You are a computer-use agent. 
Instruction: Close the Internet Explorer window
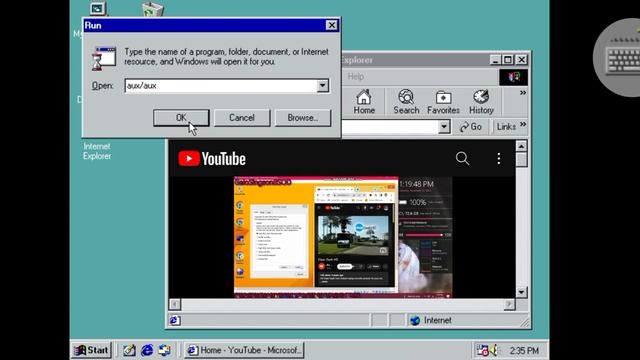coord(522,60)
